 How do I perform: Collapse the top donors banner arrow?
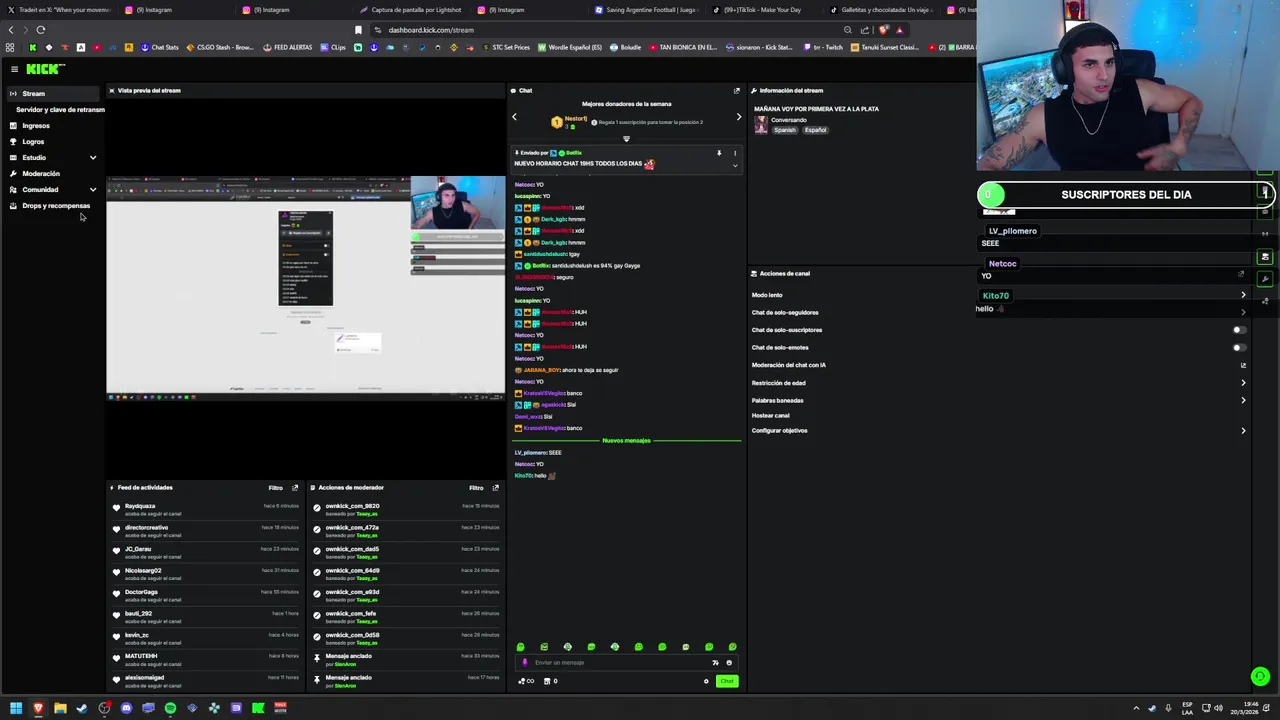[x=627, y=139]
